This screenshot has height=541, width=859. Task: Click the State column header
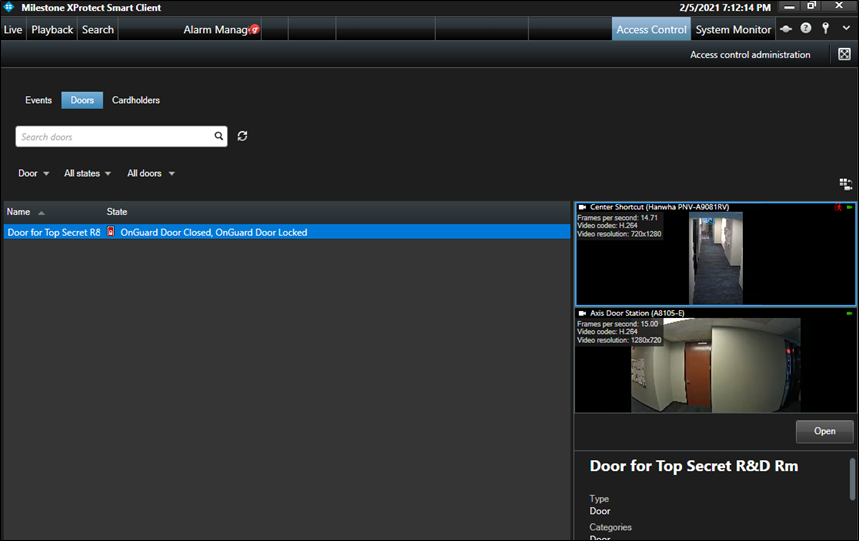click(x=117, y=212)
